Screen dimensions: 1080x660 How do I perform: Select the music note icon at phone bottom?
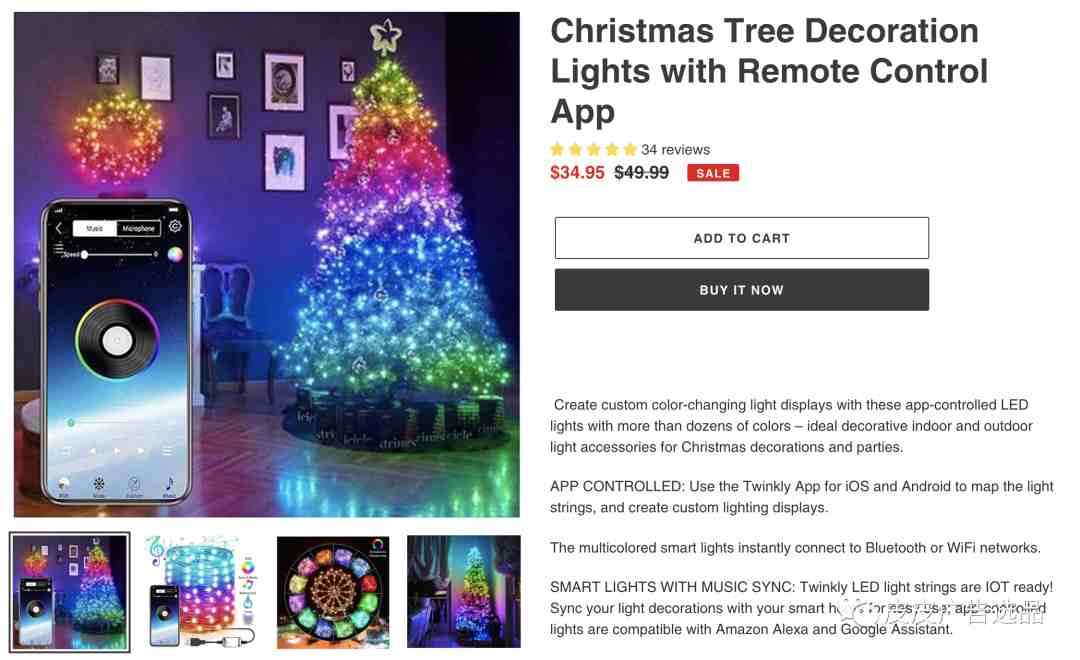click(x=169, y=484)
